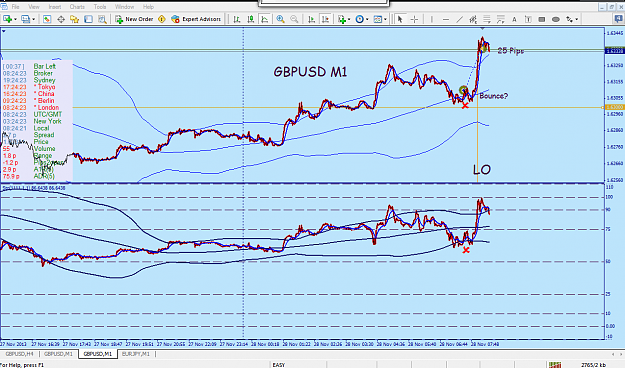Screen dimensions: 625x368
Task: Open the Tools menu
Action: coord(100,7)
